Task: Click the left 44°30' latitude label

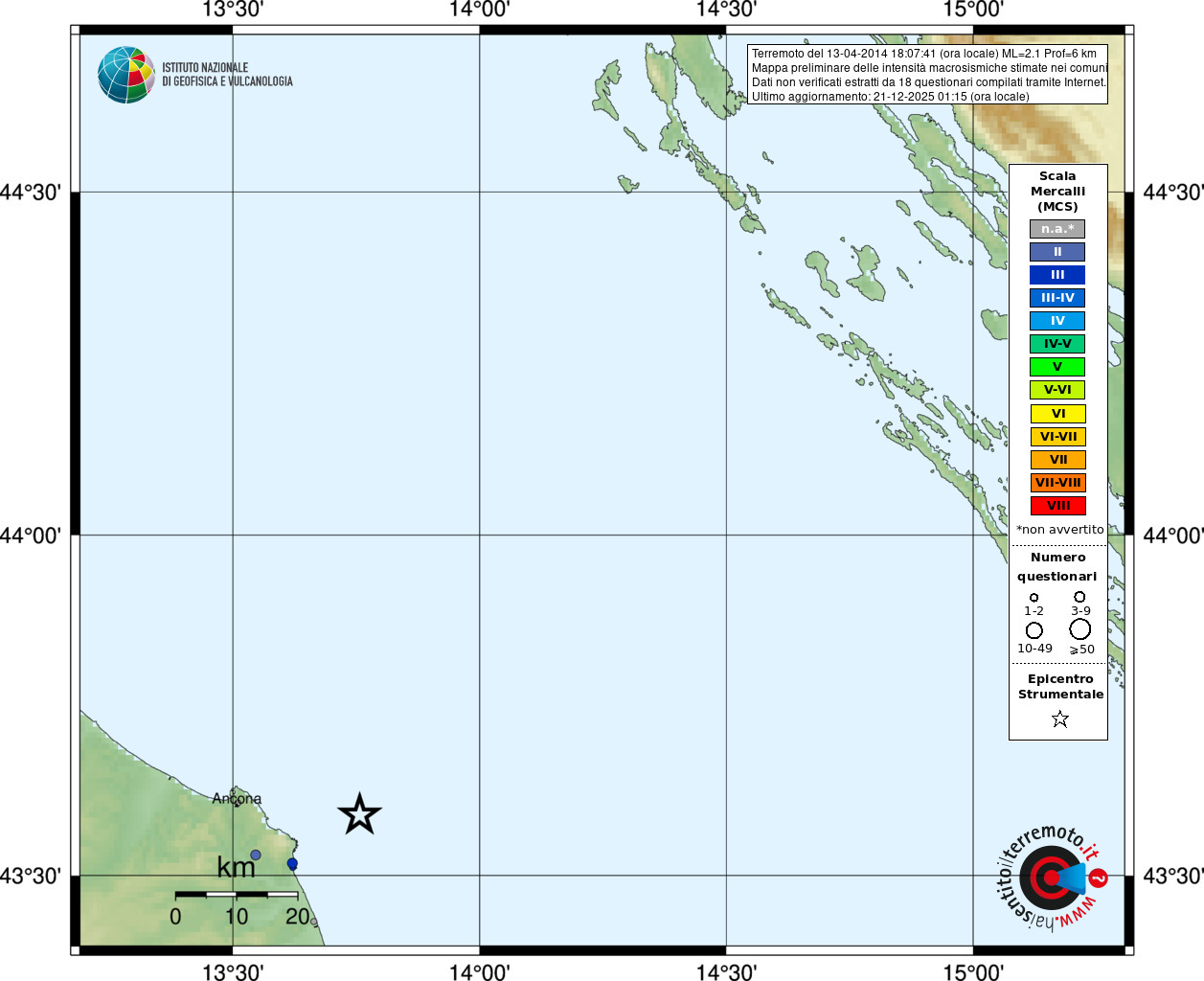Action: click(31, 193)
